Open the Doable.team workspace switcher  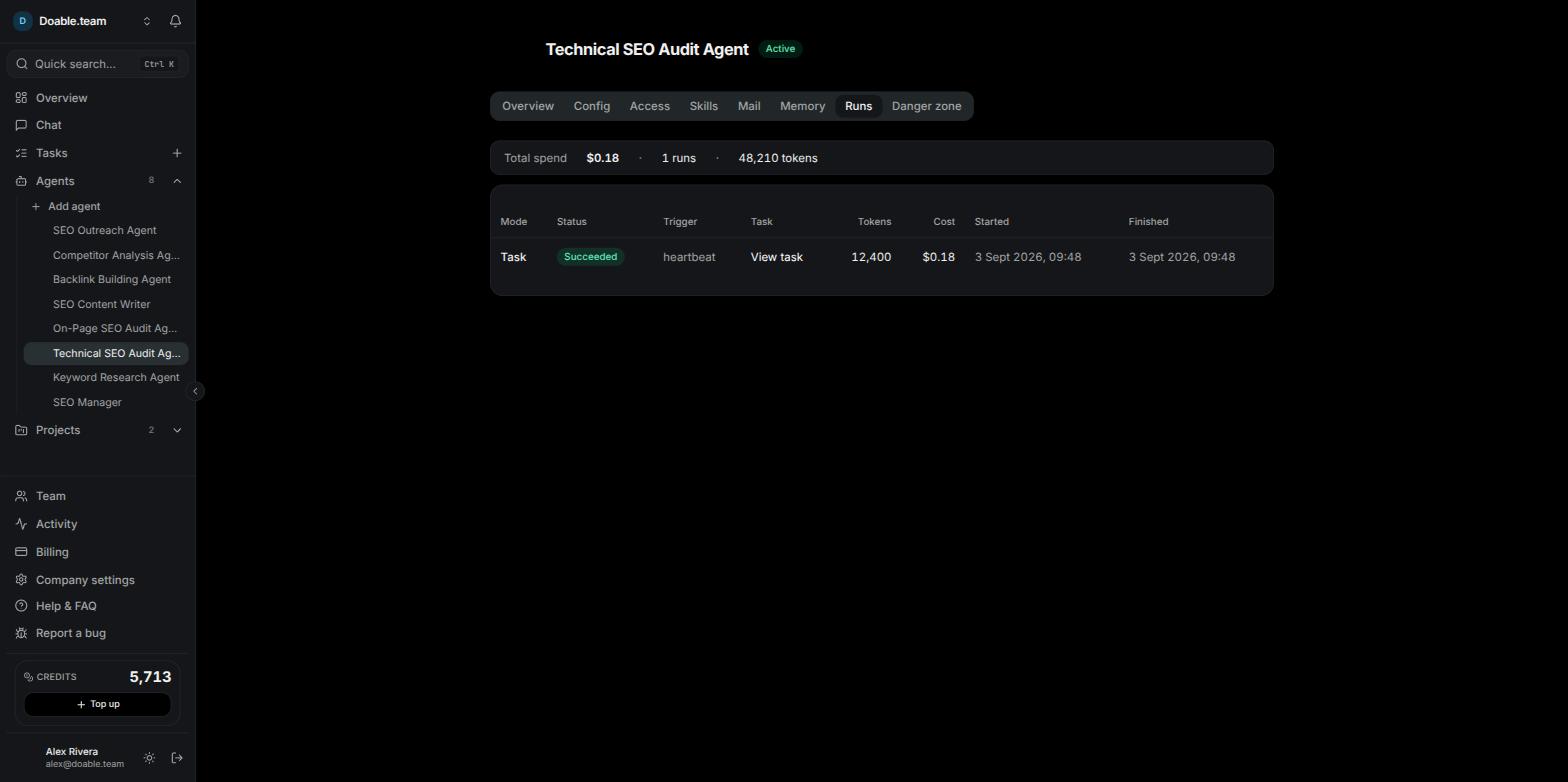coord(82,21)
